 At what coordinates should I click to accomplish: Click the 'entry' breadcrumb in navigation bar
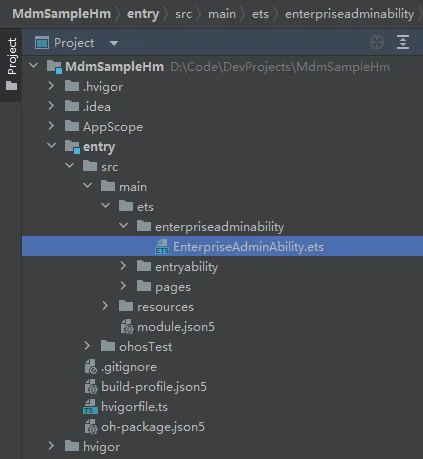pyautogui.click(x=143, y=14)
